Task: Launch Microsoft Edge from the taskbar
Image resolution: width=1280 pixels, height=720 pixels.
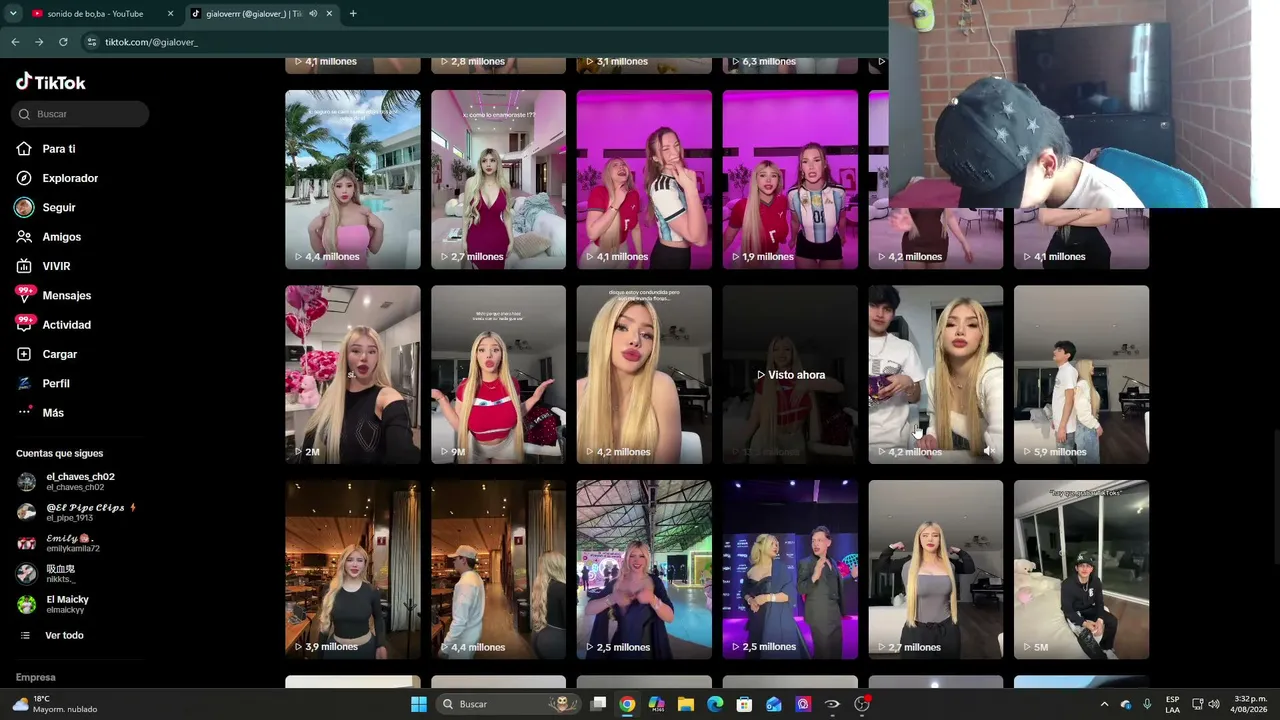Action: (715, 704)
